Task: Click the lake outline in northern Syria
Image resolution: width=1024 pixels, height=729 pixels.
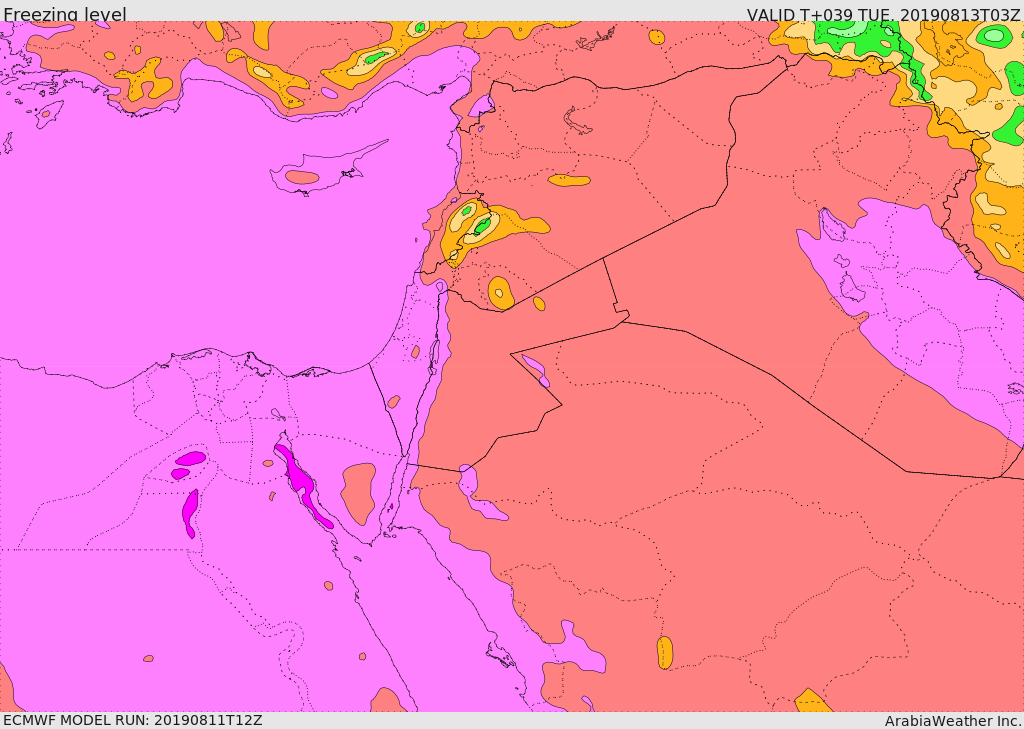Action: [x=578, y=122]
